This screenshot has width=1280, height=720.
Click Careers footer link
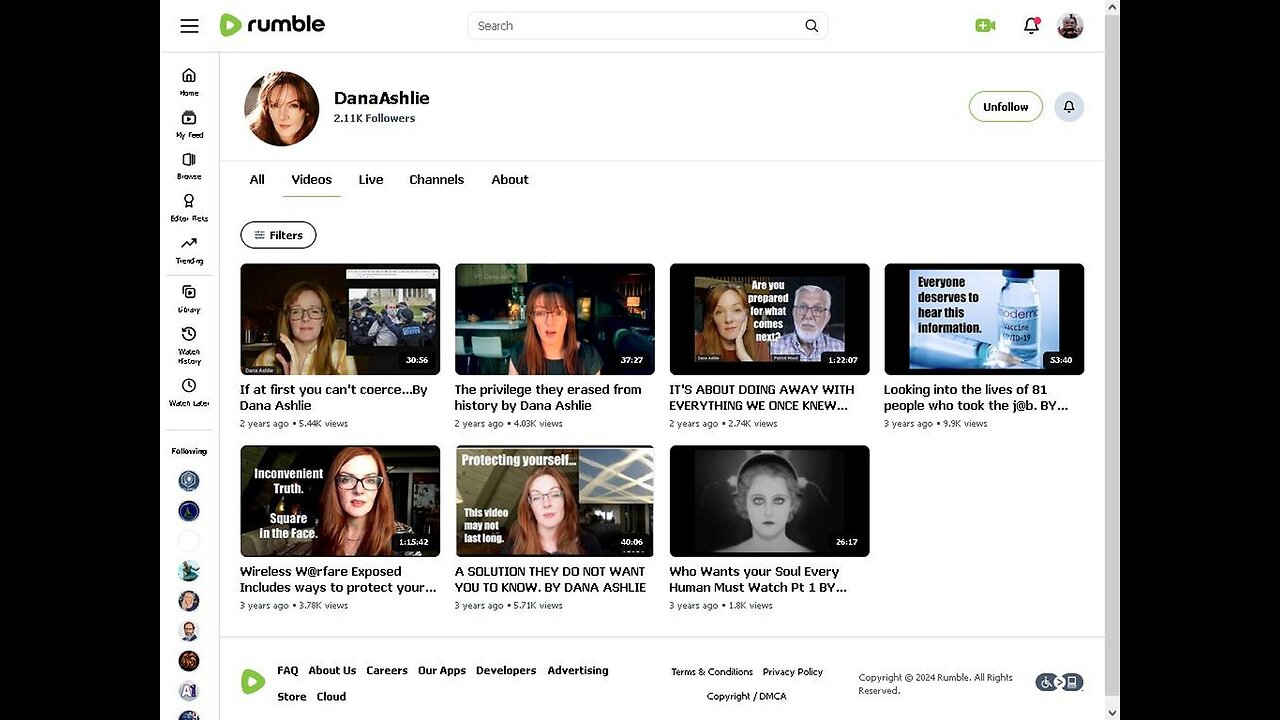(387, 671)
